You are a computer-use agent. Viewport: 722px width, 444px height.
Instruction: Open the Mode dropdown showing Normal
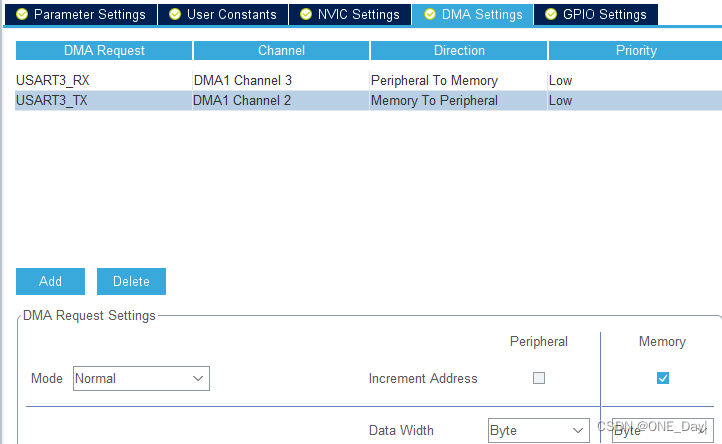pos(141,379)
